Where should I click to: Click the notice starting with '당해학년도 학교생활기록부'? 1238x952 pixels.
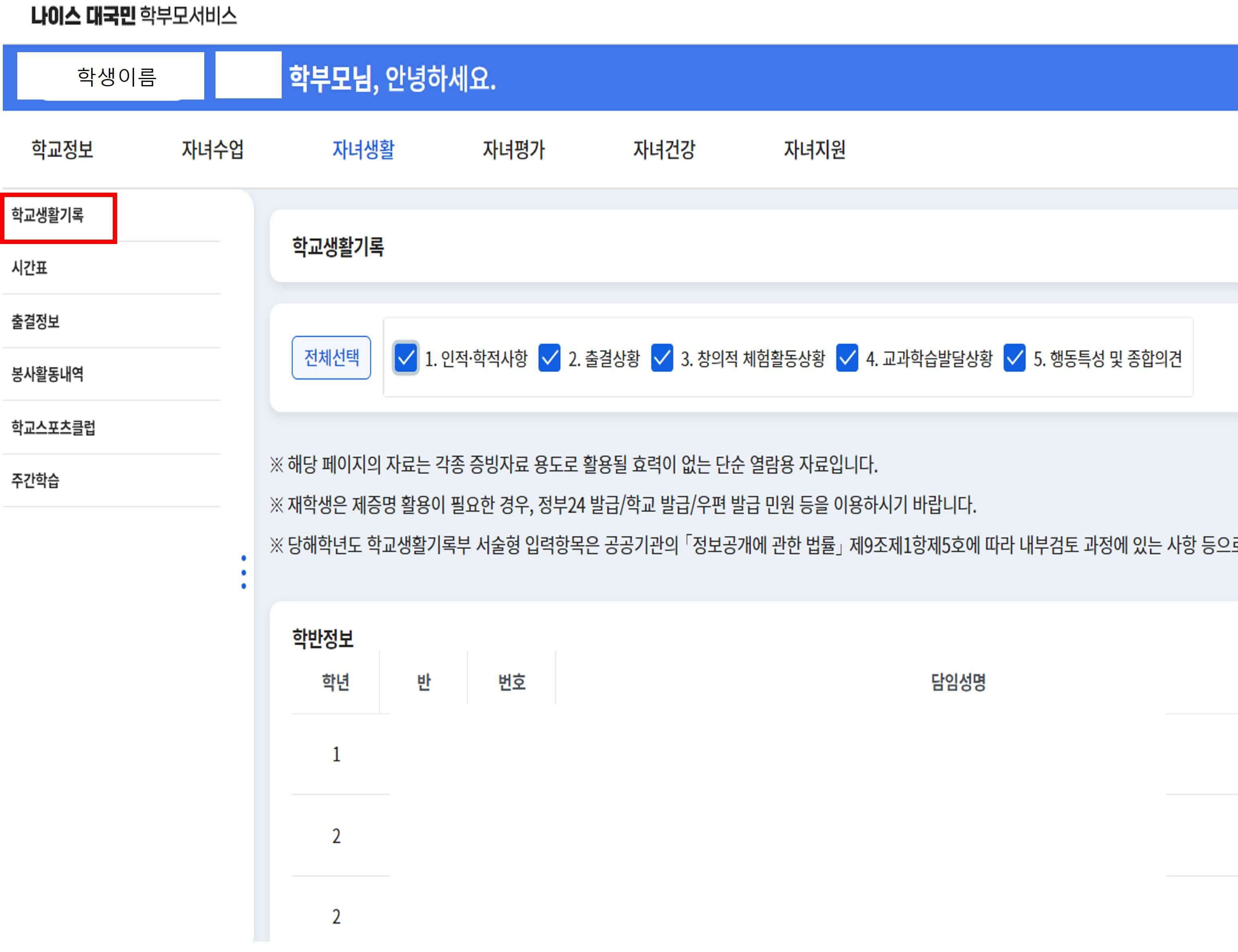754,545
